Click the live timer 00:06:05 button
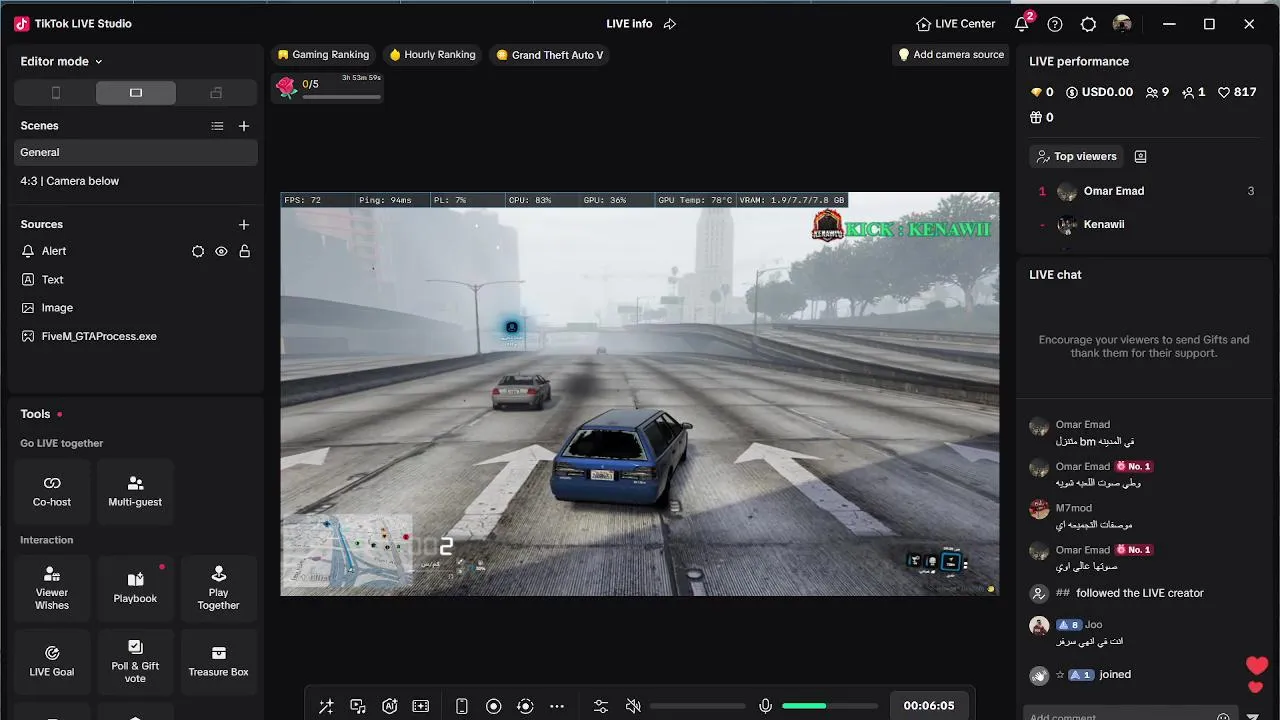 pyautogui.click(x=929, y=706)
